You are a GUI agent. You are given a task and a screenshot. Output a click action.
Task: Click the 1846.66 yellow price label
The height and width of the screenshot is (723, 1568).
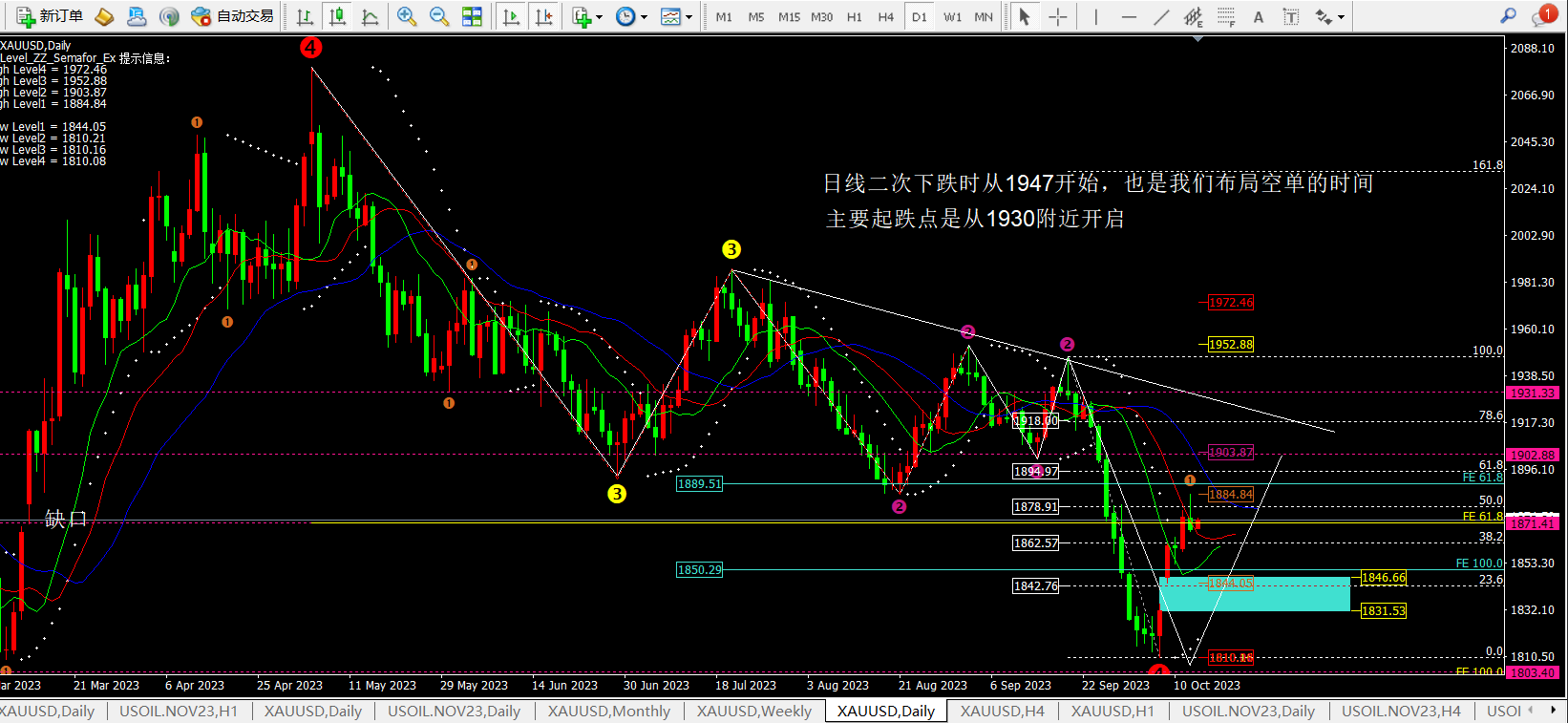(1384, 578)
